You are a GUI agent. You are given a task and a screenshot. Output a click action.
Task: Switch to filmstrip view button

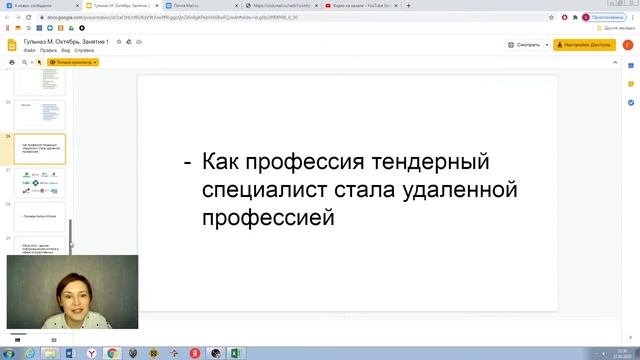tap(18, 340)
